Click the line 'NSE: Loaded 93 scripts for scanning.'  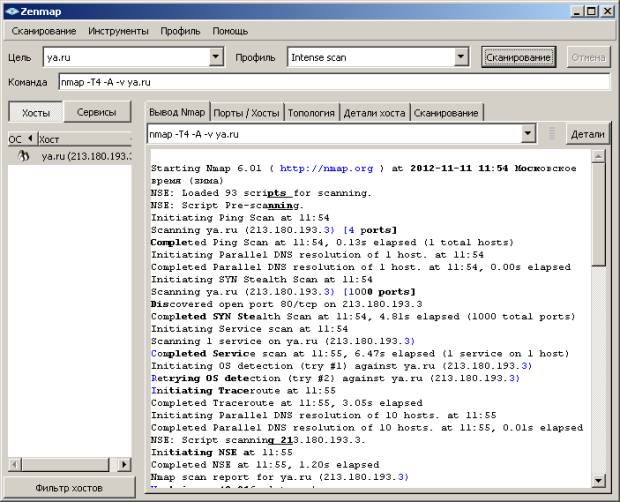pos(261,193)
